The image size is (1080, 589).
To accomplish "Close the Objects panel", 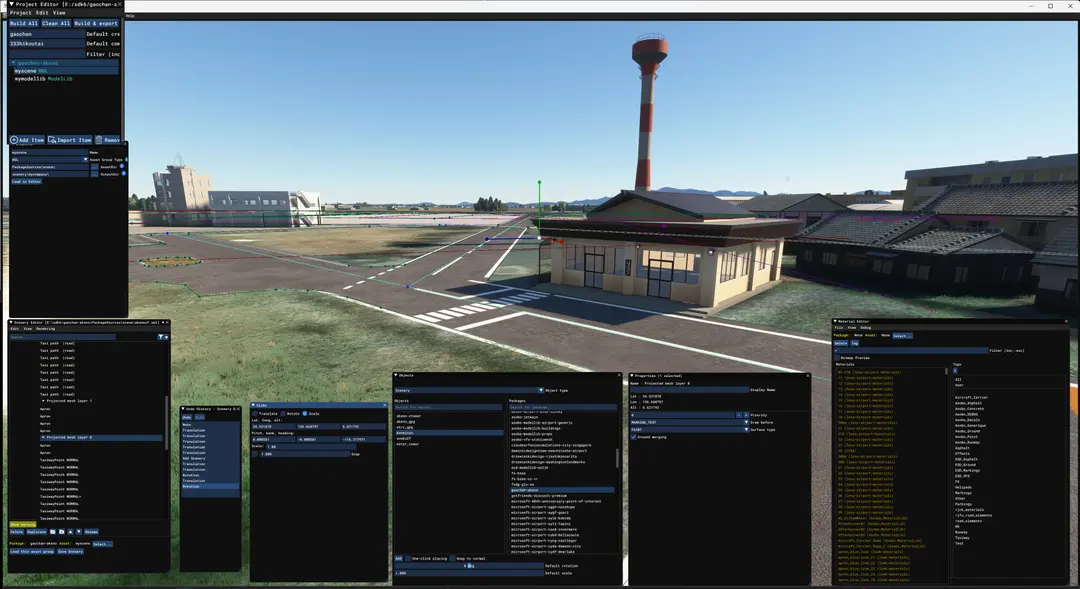I will click(x=619, y=375).
